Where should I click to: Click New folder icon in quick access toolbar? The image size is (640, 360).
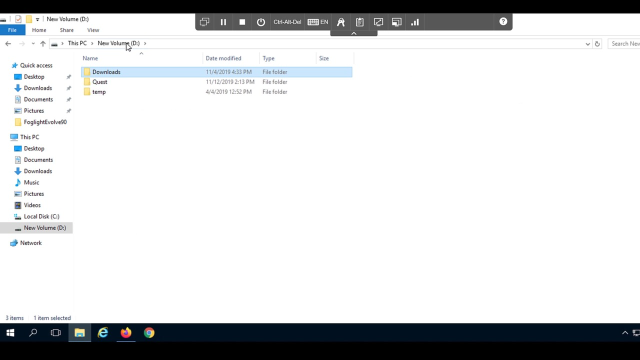29,19
